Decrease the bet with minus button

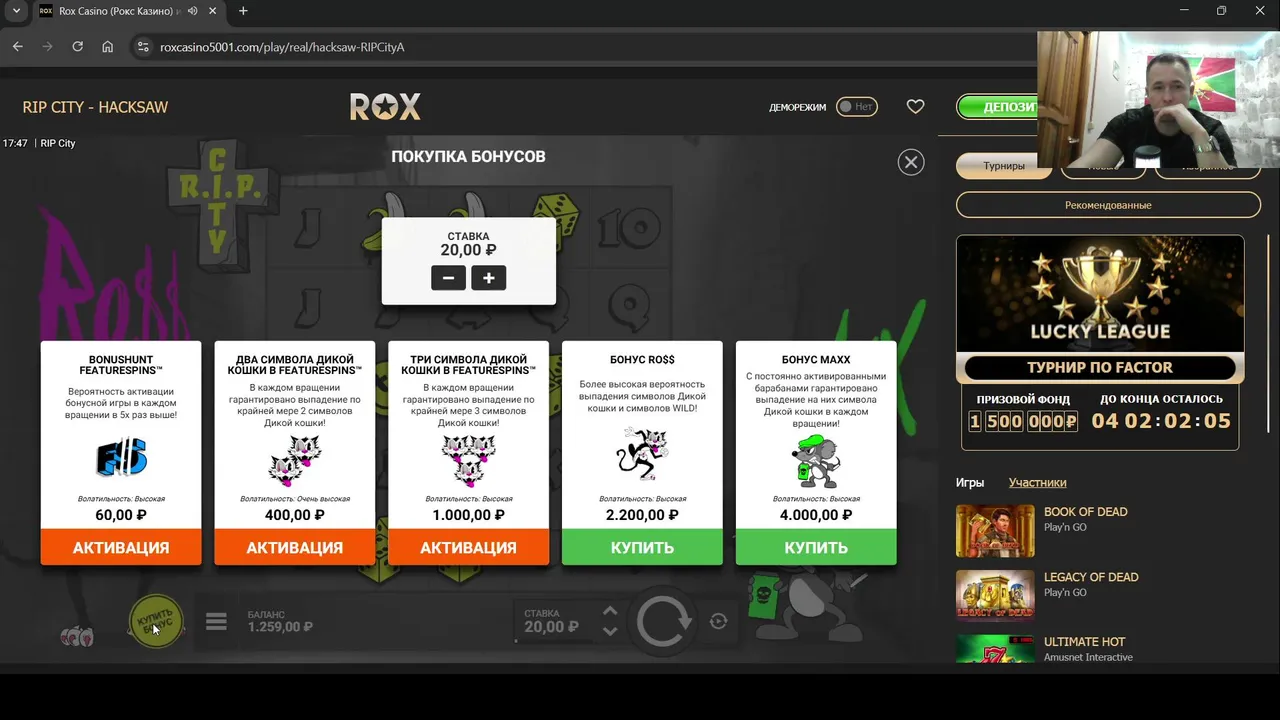point(448,278)
